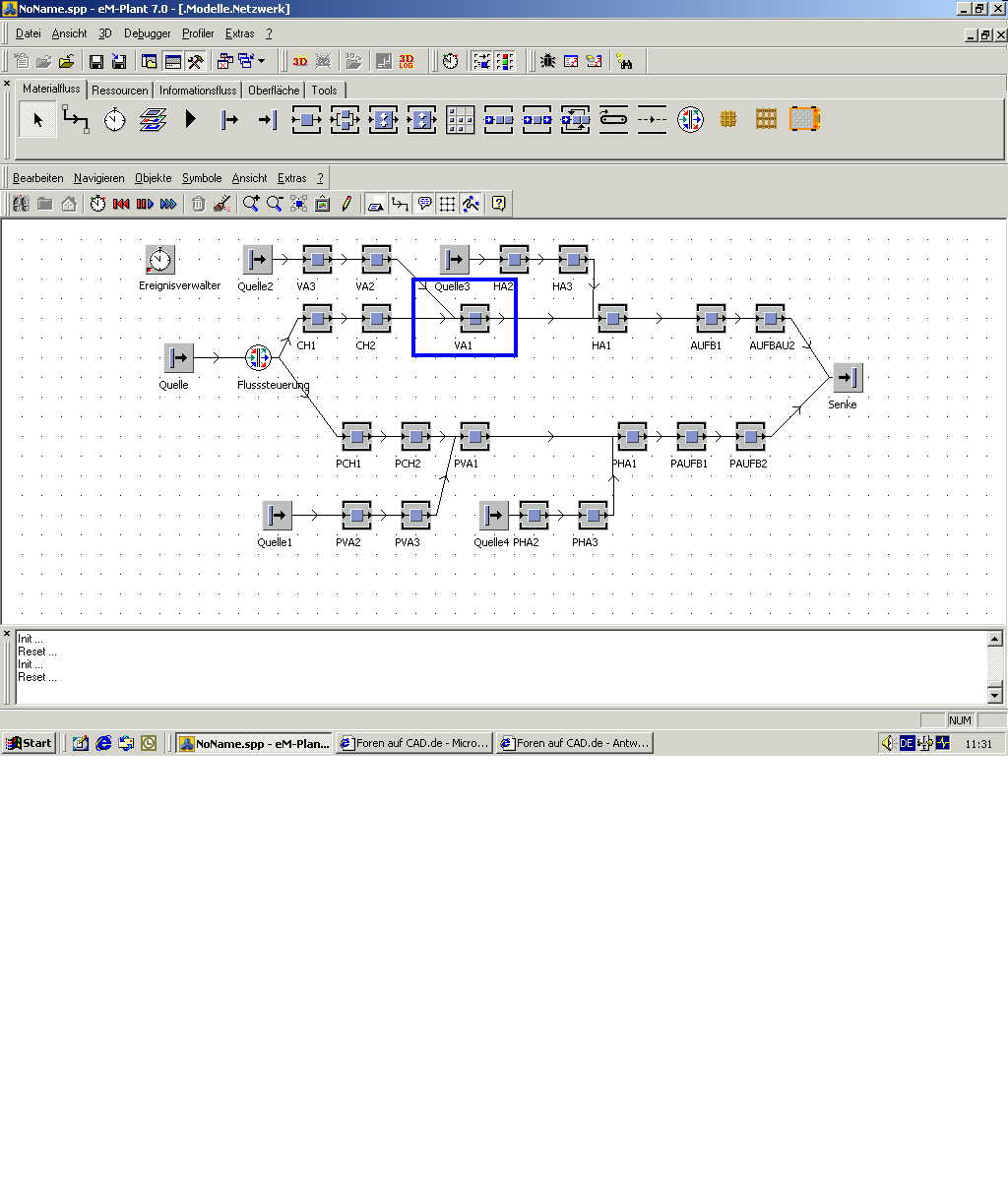Select the Förderstrecke conveyor tool
This screenshot has height=1181, width=1008.
click(x=613, y=120)
